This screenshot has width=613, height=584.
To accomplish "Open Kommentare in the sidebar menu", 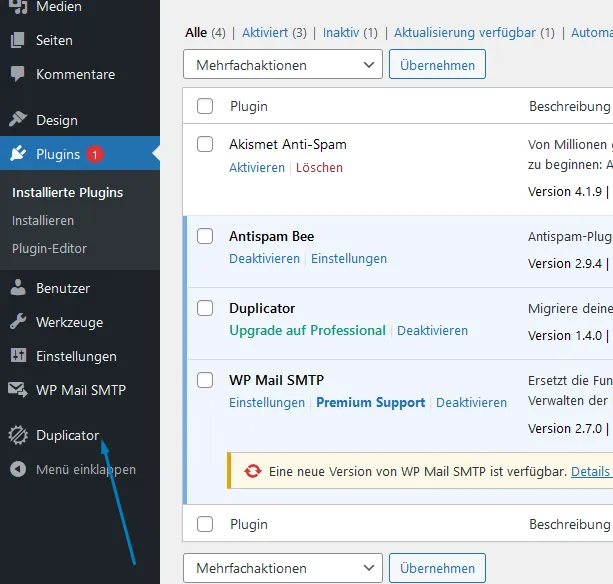I will [75, 74].
